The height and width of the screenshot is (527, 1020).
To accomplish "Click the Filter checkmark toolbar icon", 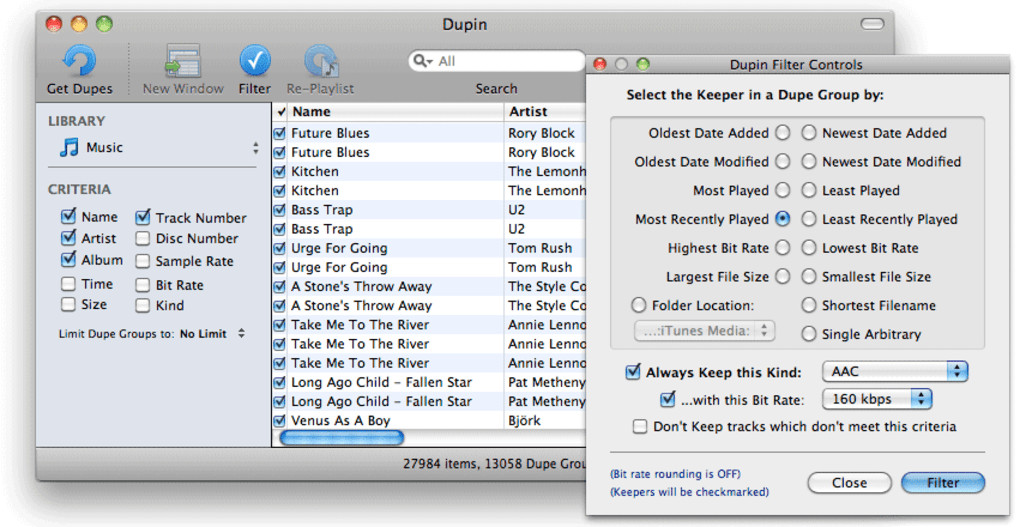I will coord(255,62).
